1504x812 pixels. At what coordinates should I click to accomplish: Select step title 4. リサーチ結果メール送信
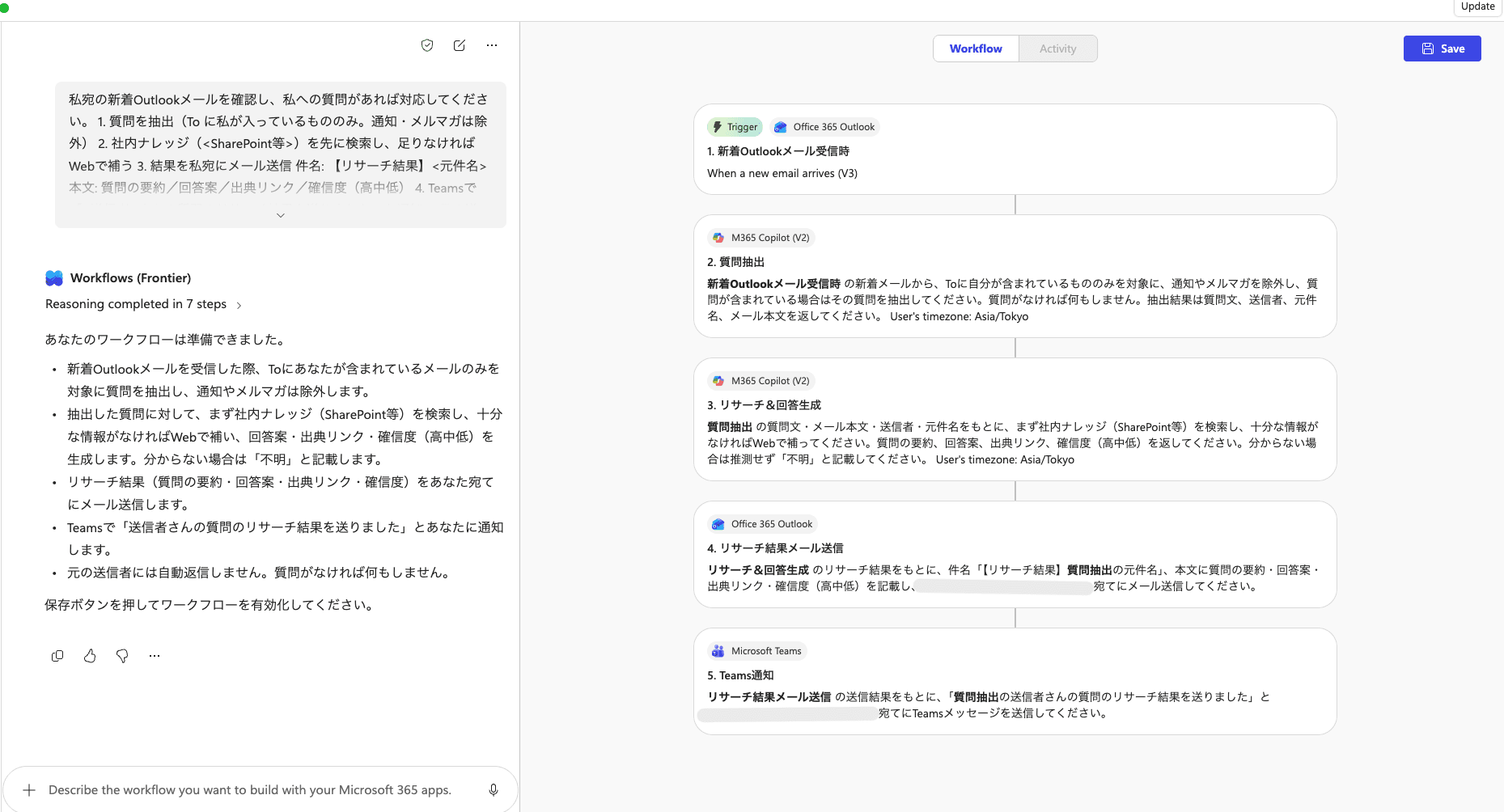(775, 548)
